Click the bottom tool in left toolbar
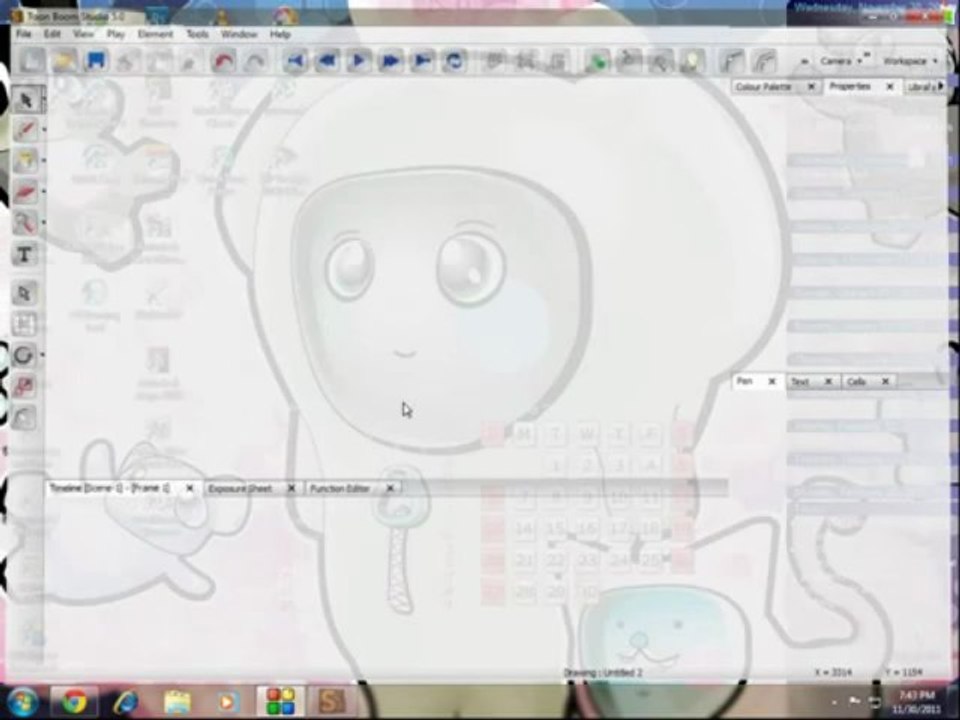This screenshot has height=720, width=960. [x=25, y=418]
